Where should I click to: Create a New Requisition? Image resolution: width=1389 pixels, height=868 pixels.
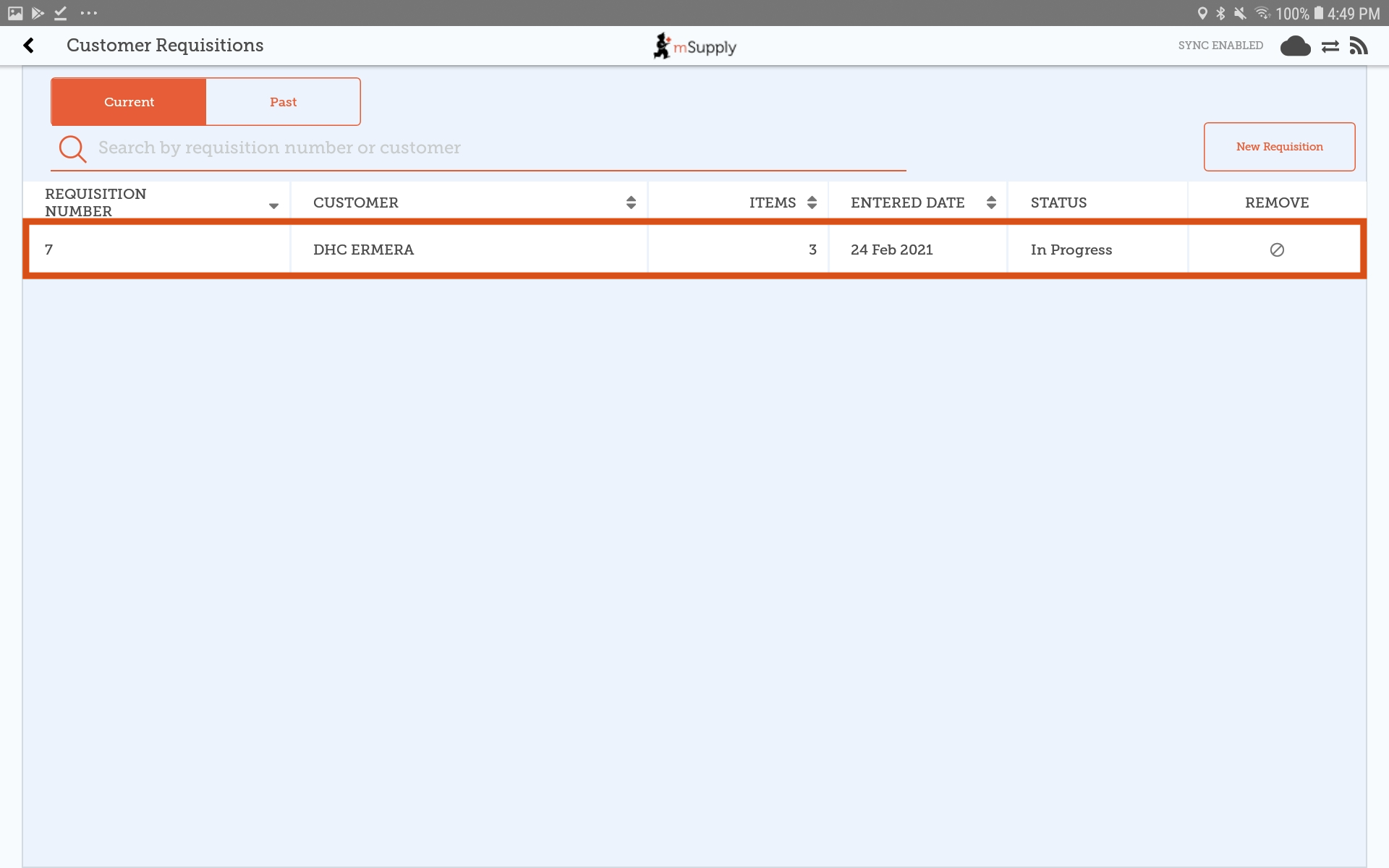click(1279, 147)
